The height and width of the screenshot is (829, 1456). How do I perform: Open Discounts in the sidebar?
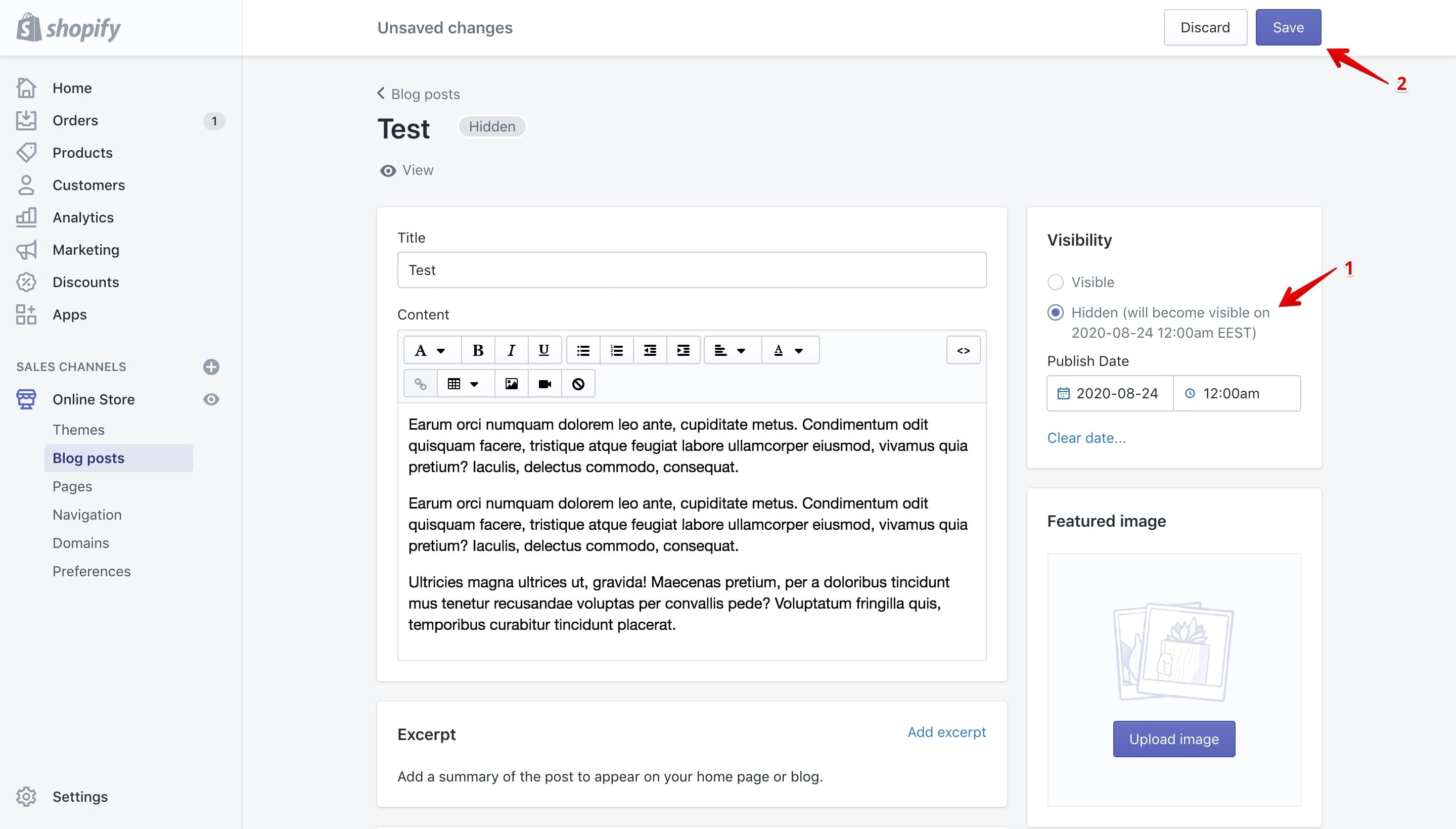point(85,283)
